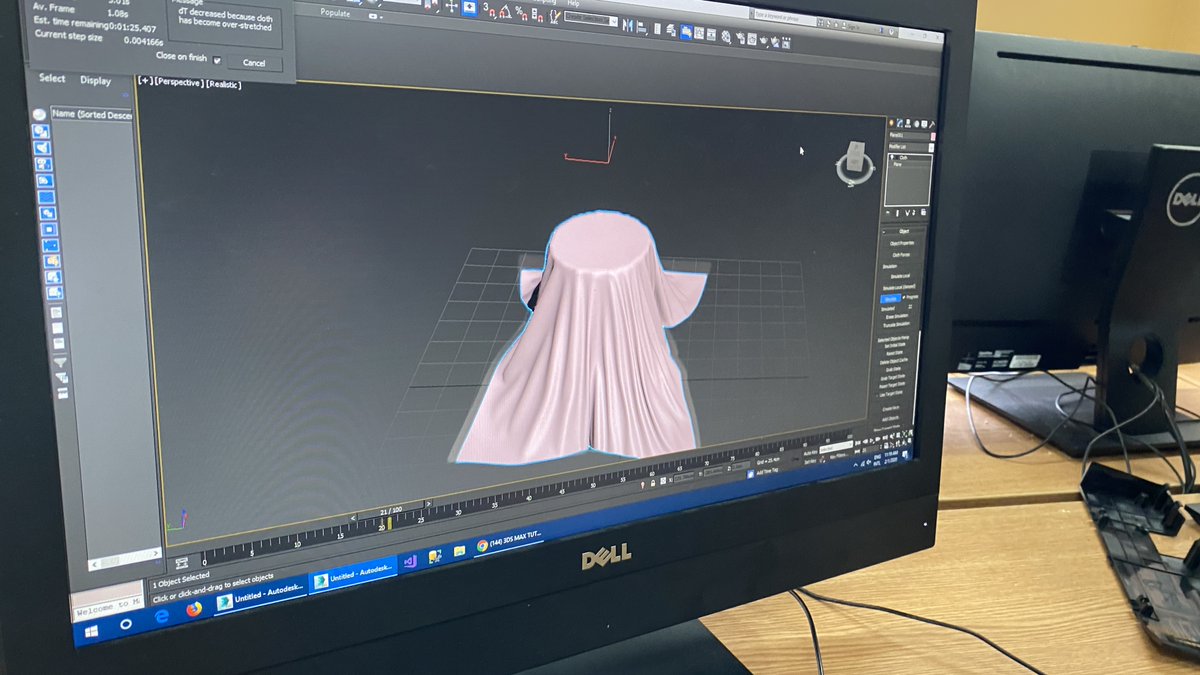Open the Hierarchy command panel tab
Viewport: 1200px width, 675px height.
click(908, 123)
